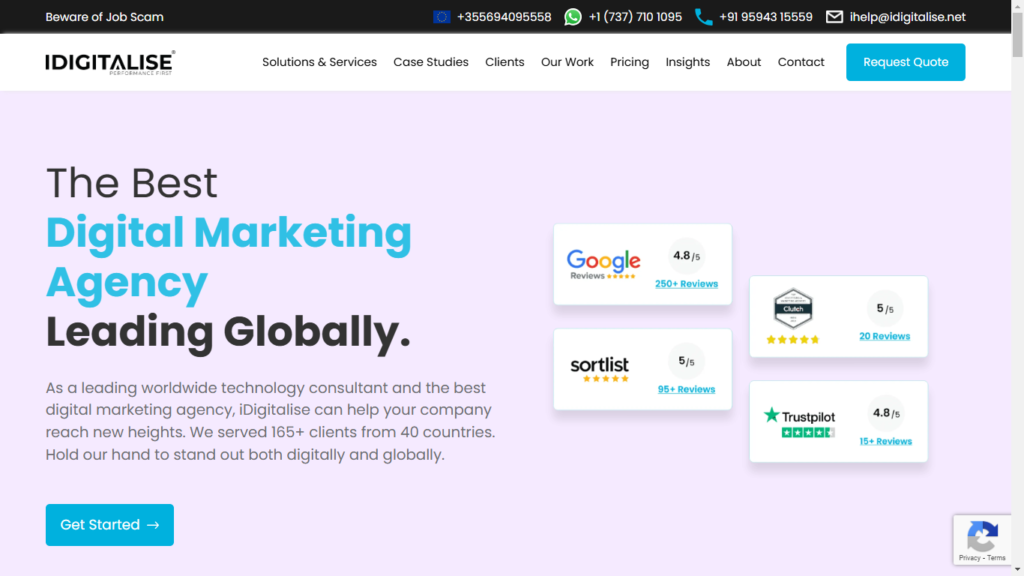
Task: Click the iDigitalise logo
Action: click(x=110, y=63)
